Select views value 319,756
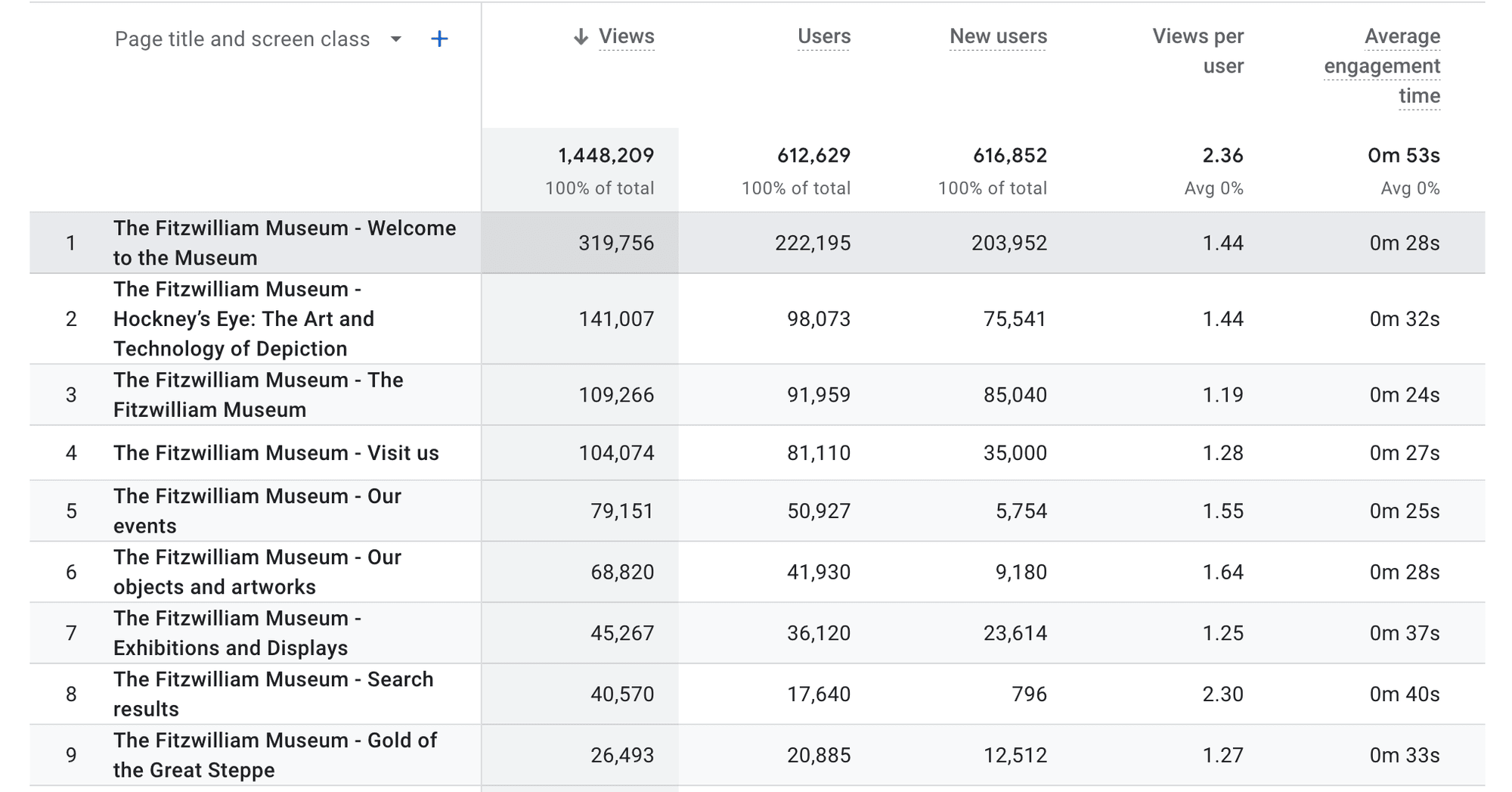The width and height of the screenshot is (1512, 792). tap(616, 243)
